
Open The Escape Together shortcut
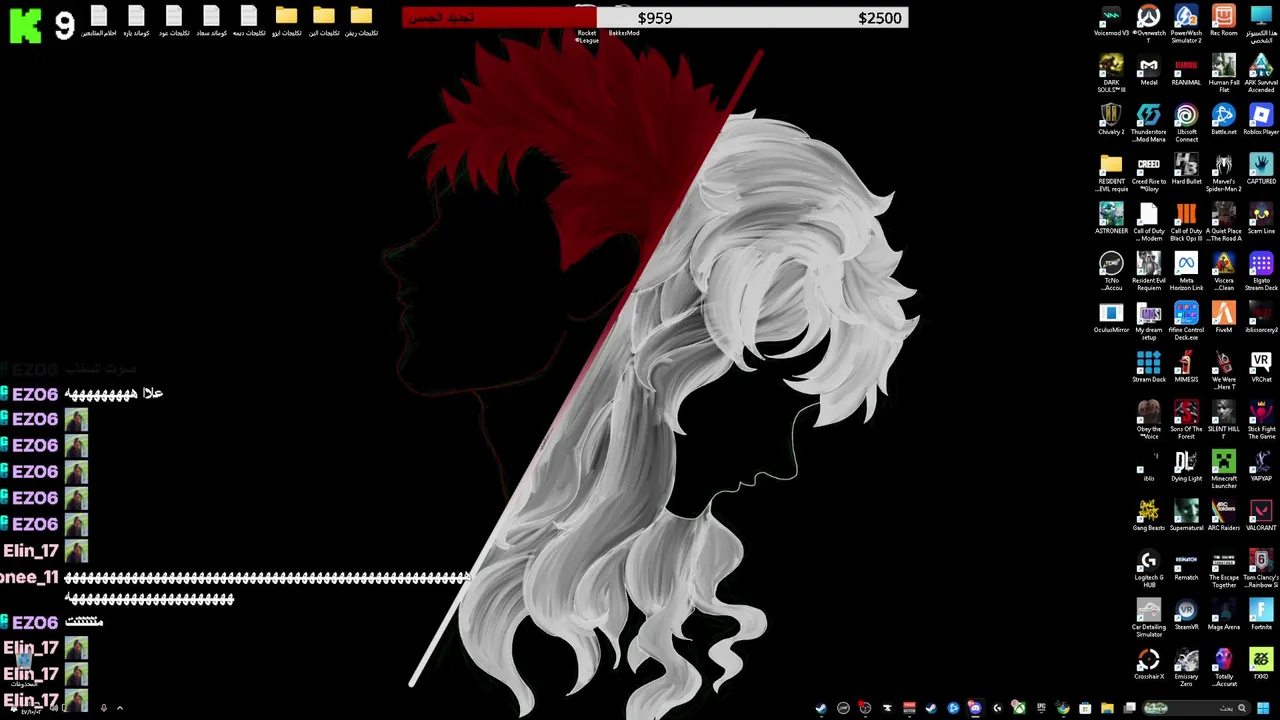(x=1223, y=569)
